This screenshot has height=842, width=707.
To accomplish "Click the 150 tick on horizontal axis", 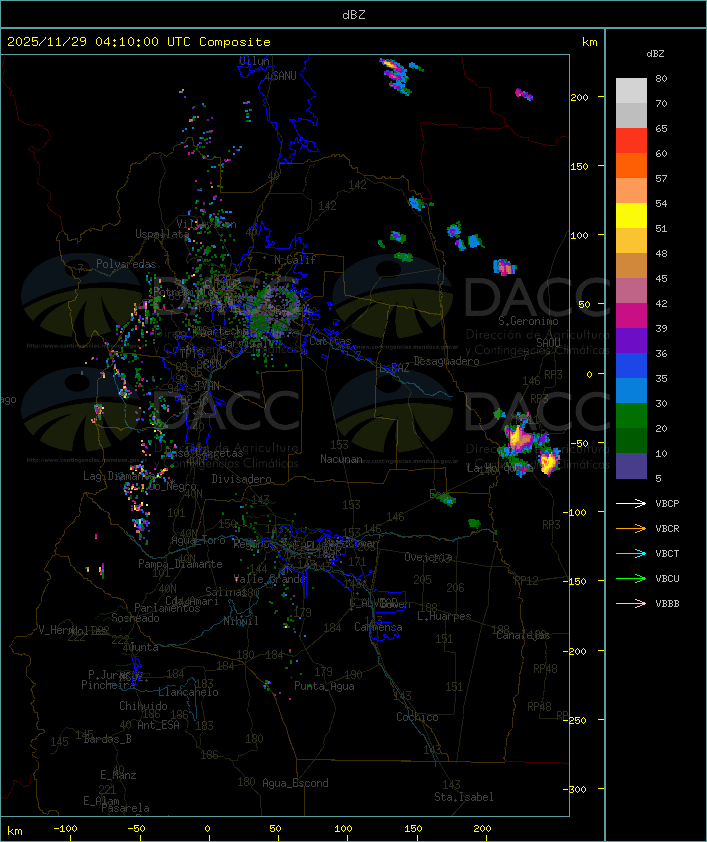I will tap(413, 829).
